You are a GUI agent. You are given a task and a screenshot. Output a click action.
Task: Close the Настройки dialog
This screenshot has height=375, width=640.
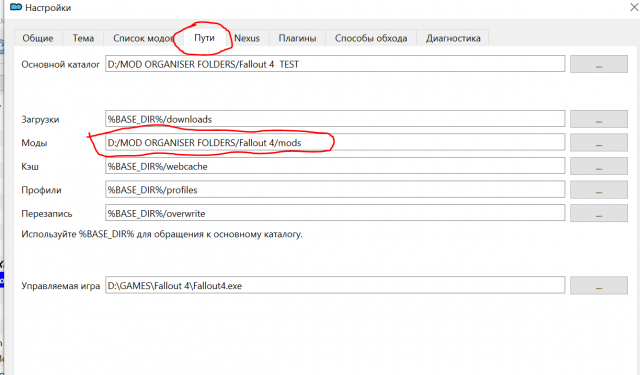(634, 7)
